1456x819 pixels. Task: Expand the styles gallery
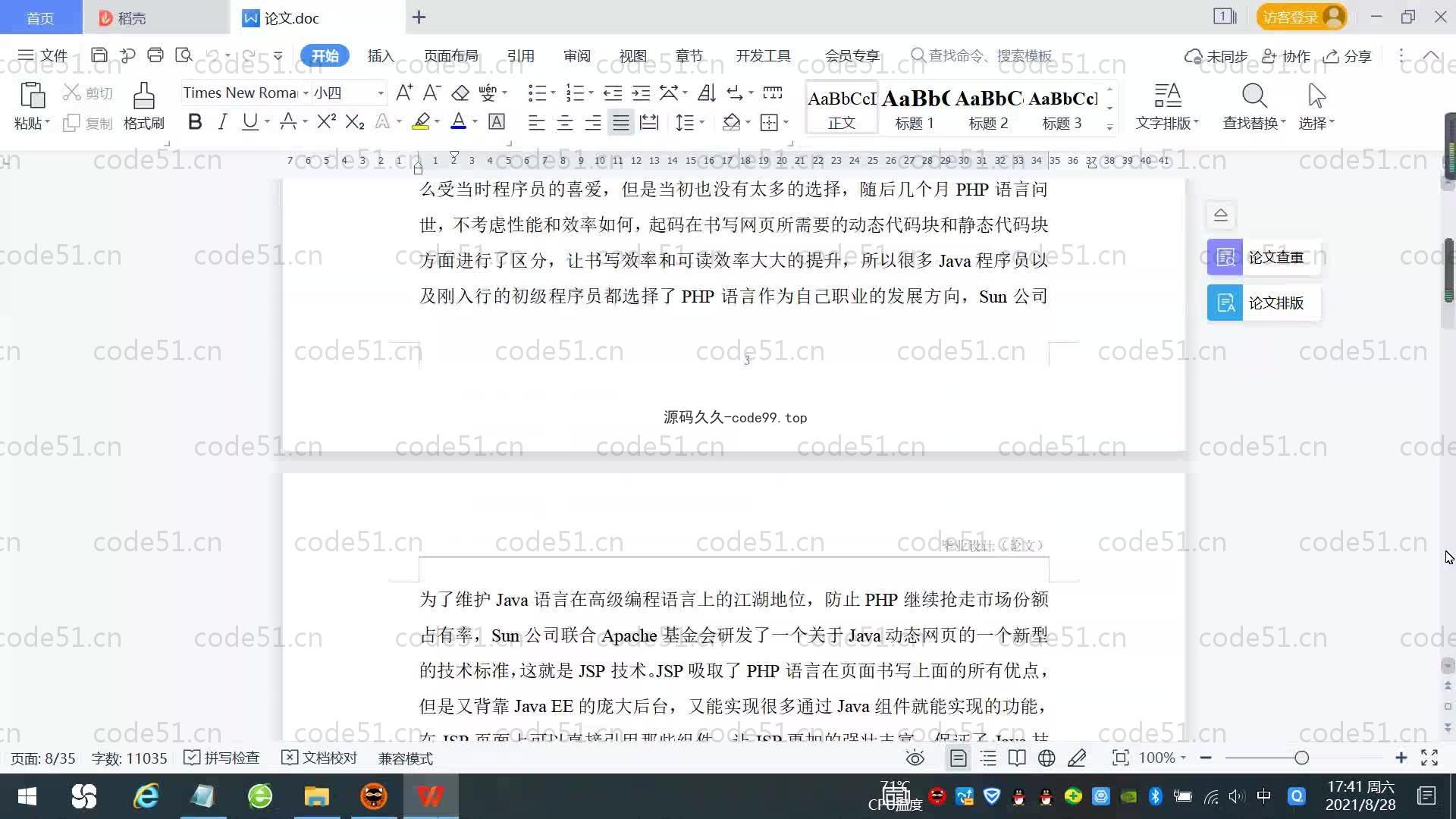pos(1109,127)
